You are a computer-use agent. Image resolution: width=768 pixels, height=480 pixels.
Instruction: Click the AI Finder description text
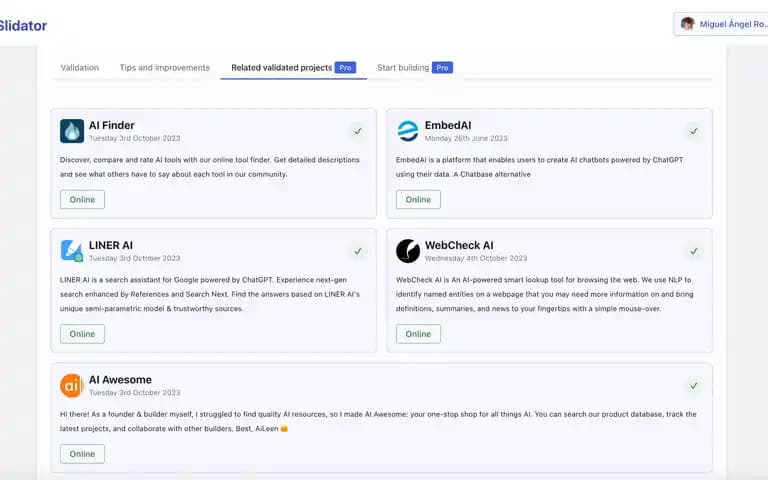tap(210, 167)
